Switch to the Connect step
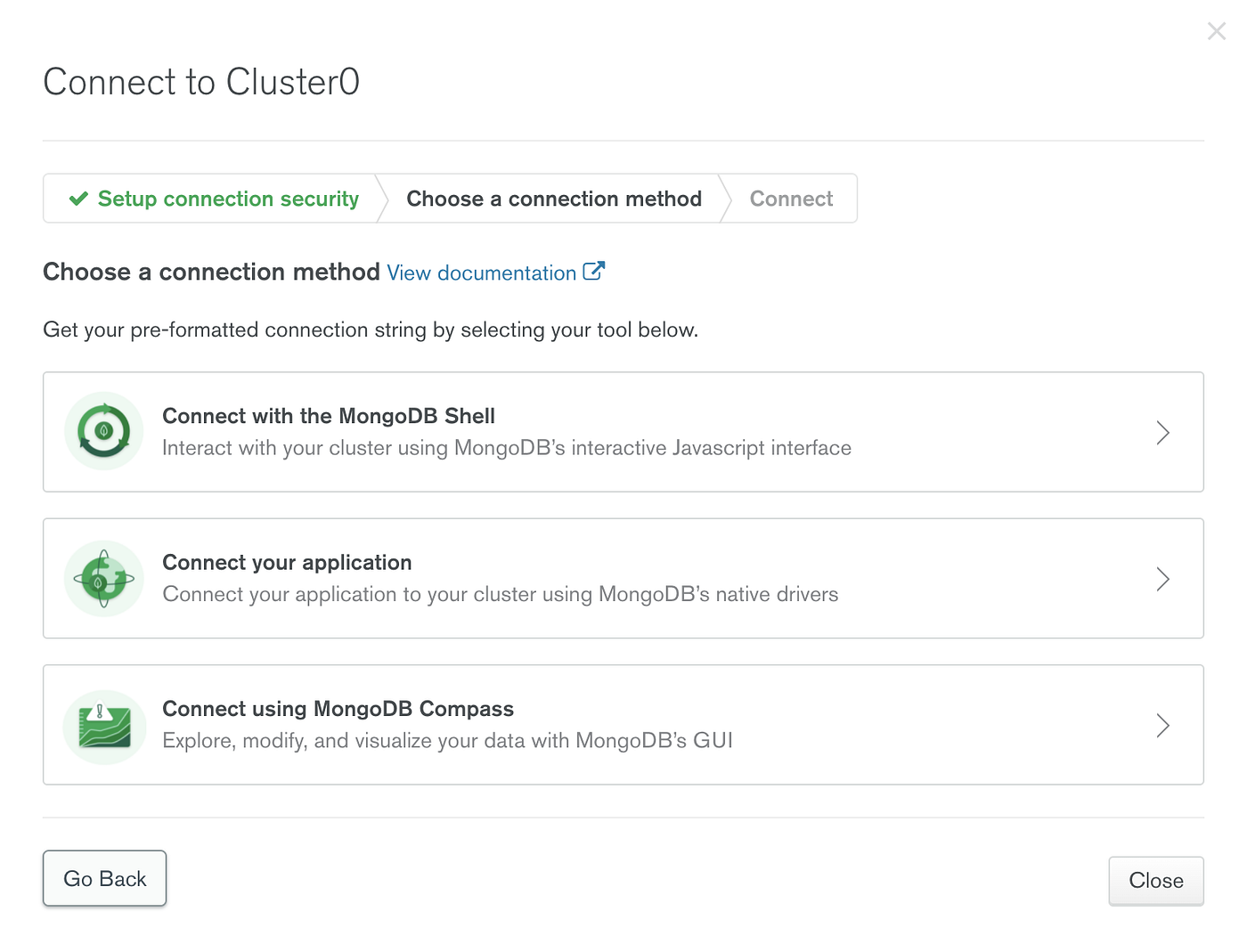1247x952 pixels. point(790,198)
